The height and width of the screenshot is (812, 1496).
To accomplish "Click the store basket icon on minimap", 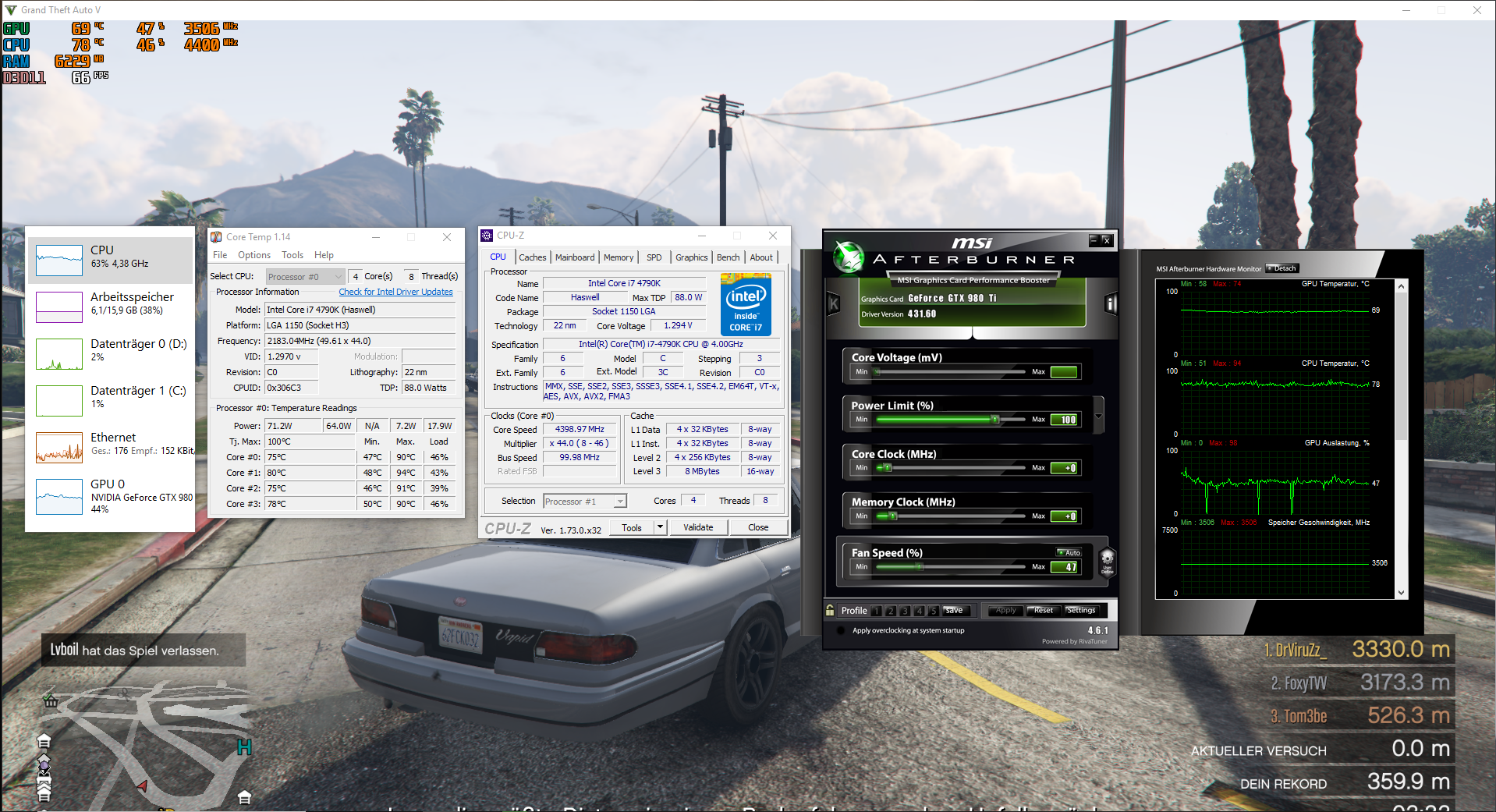I will [51, 700].
